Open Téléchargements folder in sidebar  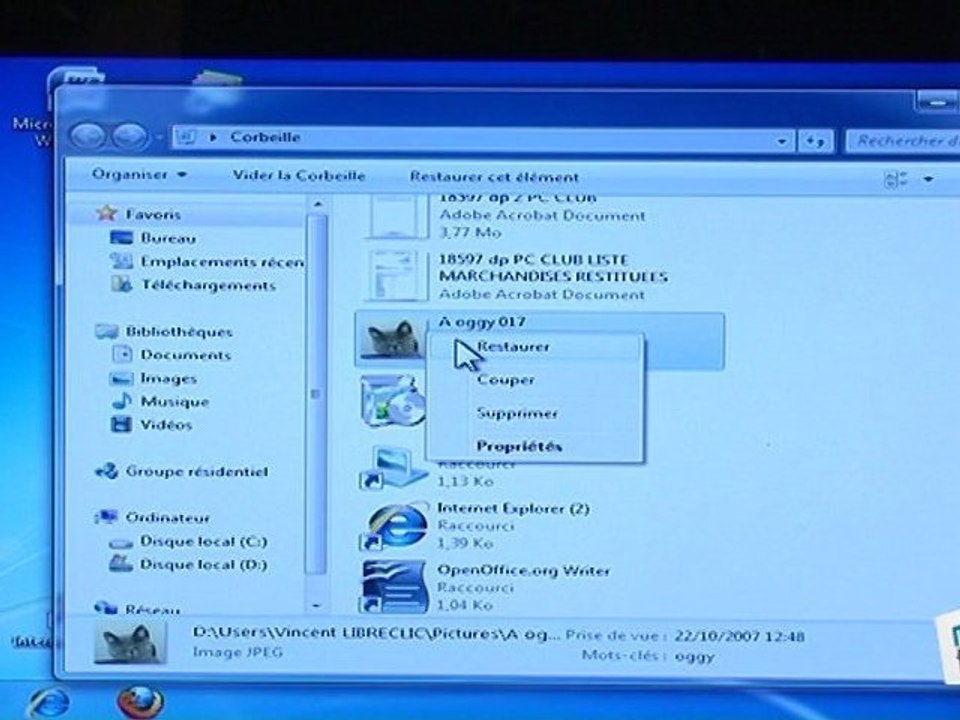[x=193, y=285]
